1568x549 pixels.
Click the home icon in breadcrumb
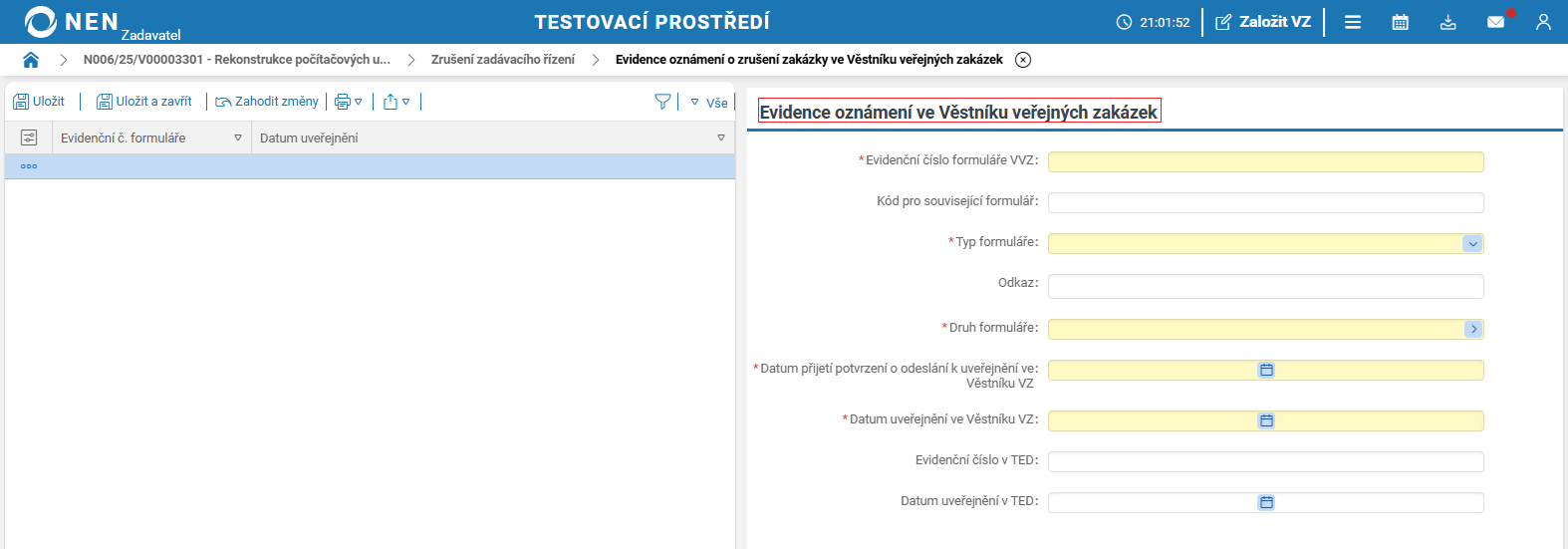[31, 60]
